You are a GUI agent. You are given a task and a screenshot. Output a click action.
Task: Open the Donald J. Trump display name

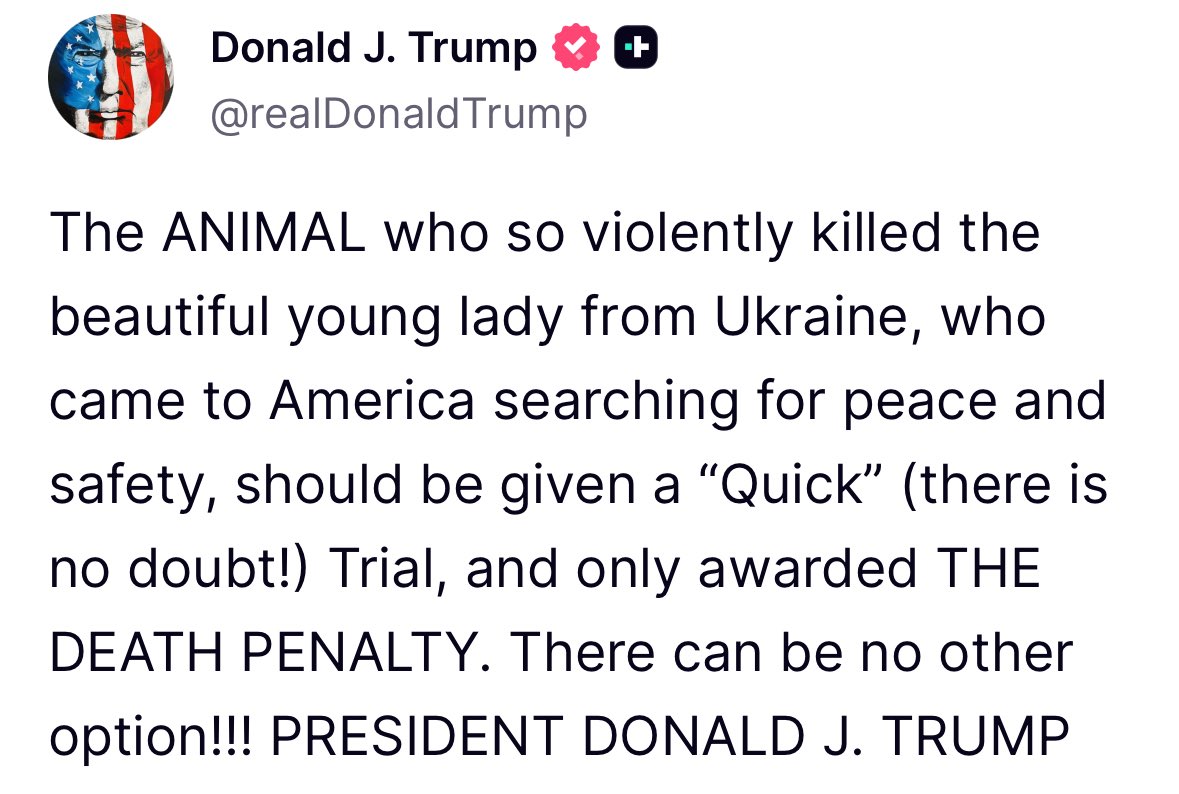coord(374,48)
